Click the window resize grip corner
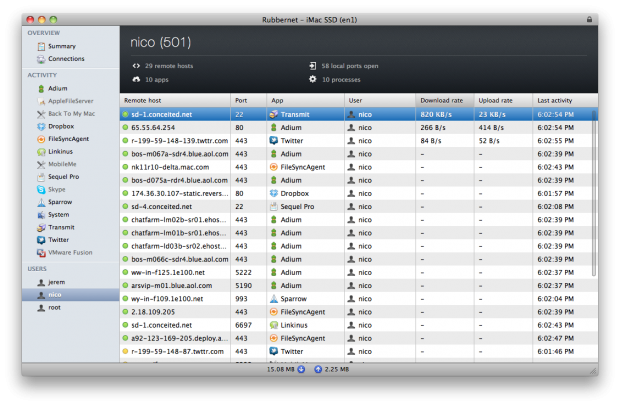This screenshot has width=620, height=406. click(593, 370)
